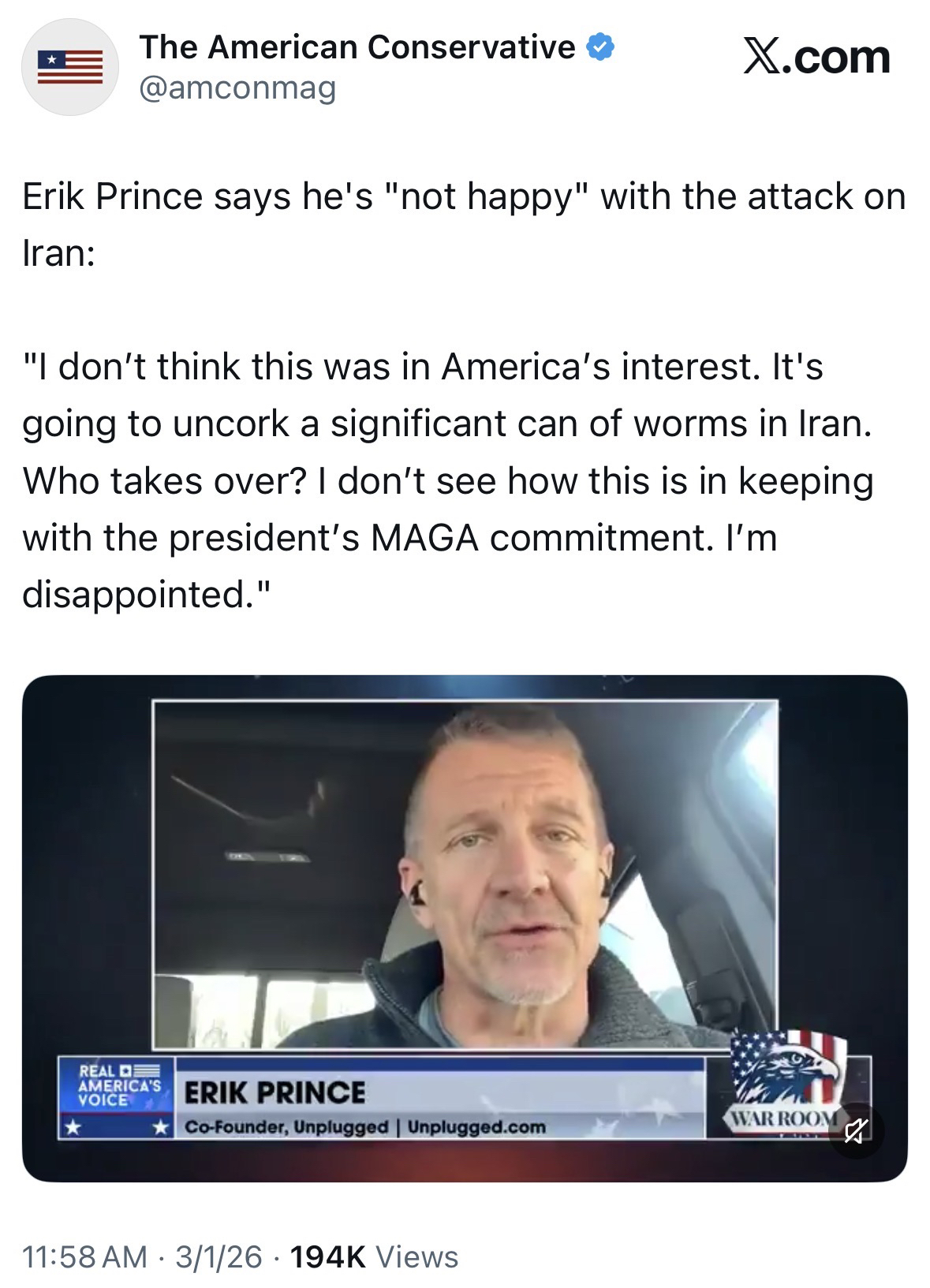Click the X.com logo watermark
This screenshot has width=930, height=1288.
click(816, 58)
